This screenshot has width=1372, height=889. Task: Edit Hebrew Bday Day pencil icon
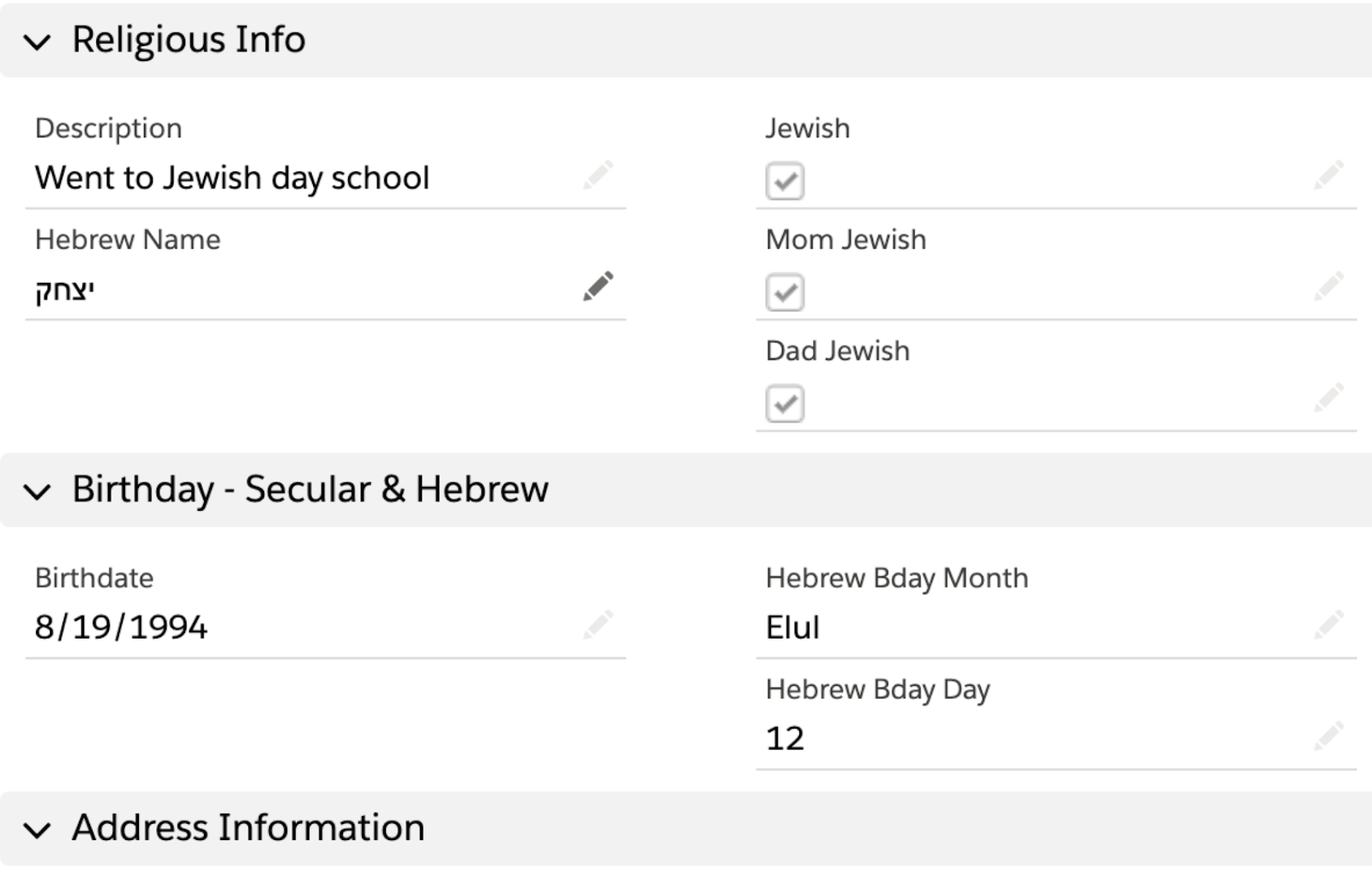pos(1328,736)
